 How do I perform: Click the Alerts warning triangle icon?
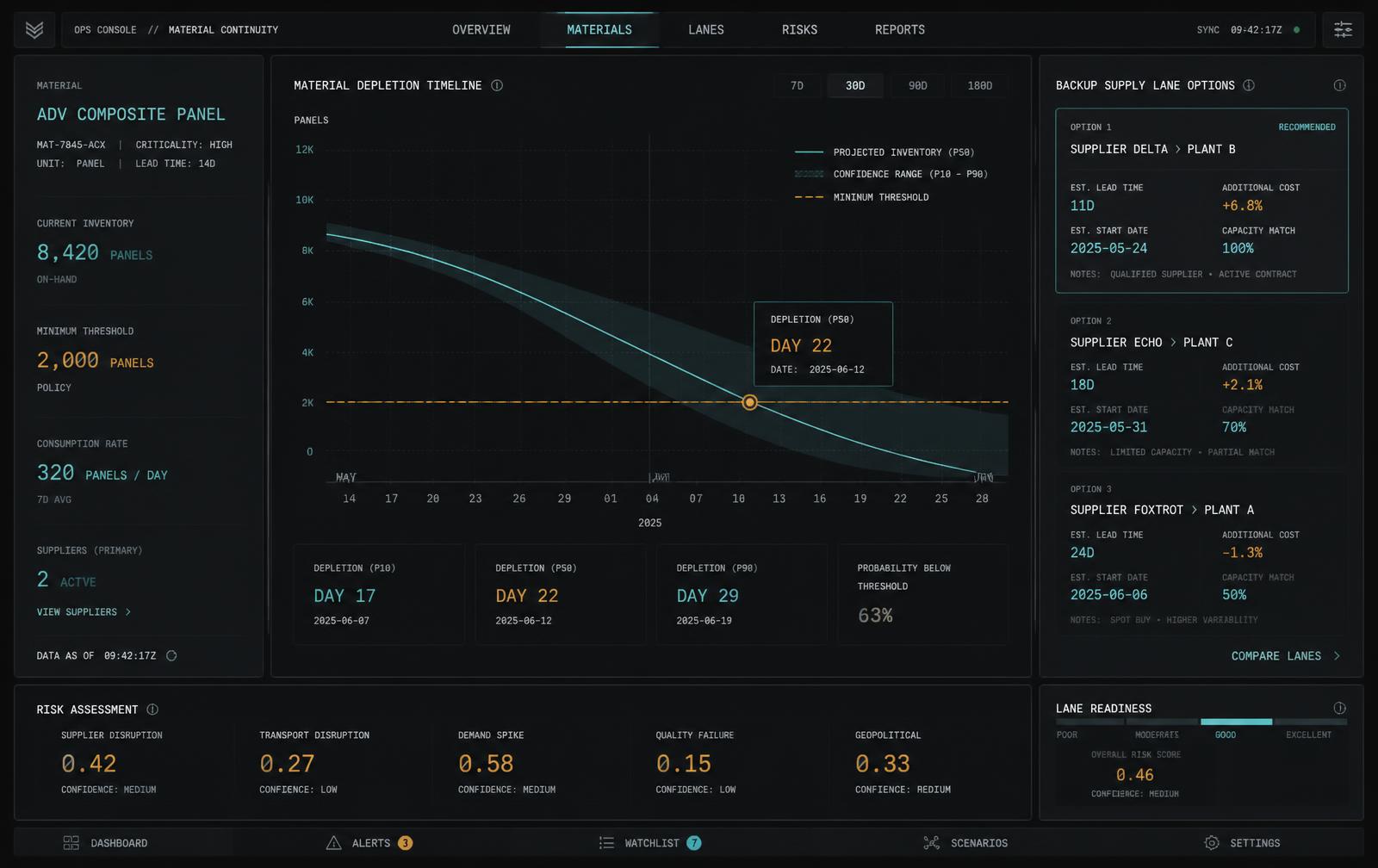333,843
